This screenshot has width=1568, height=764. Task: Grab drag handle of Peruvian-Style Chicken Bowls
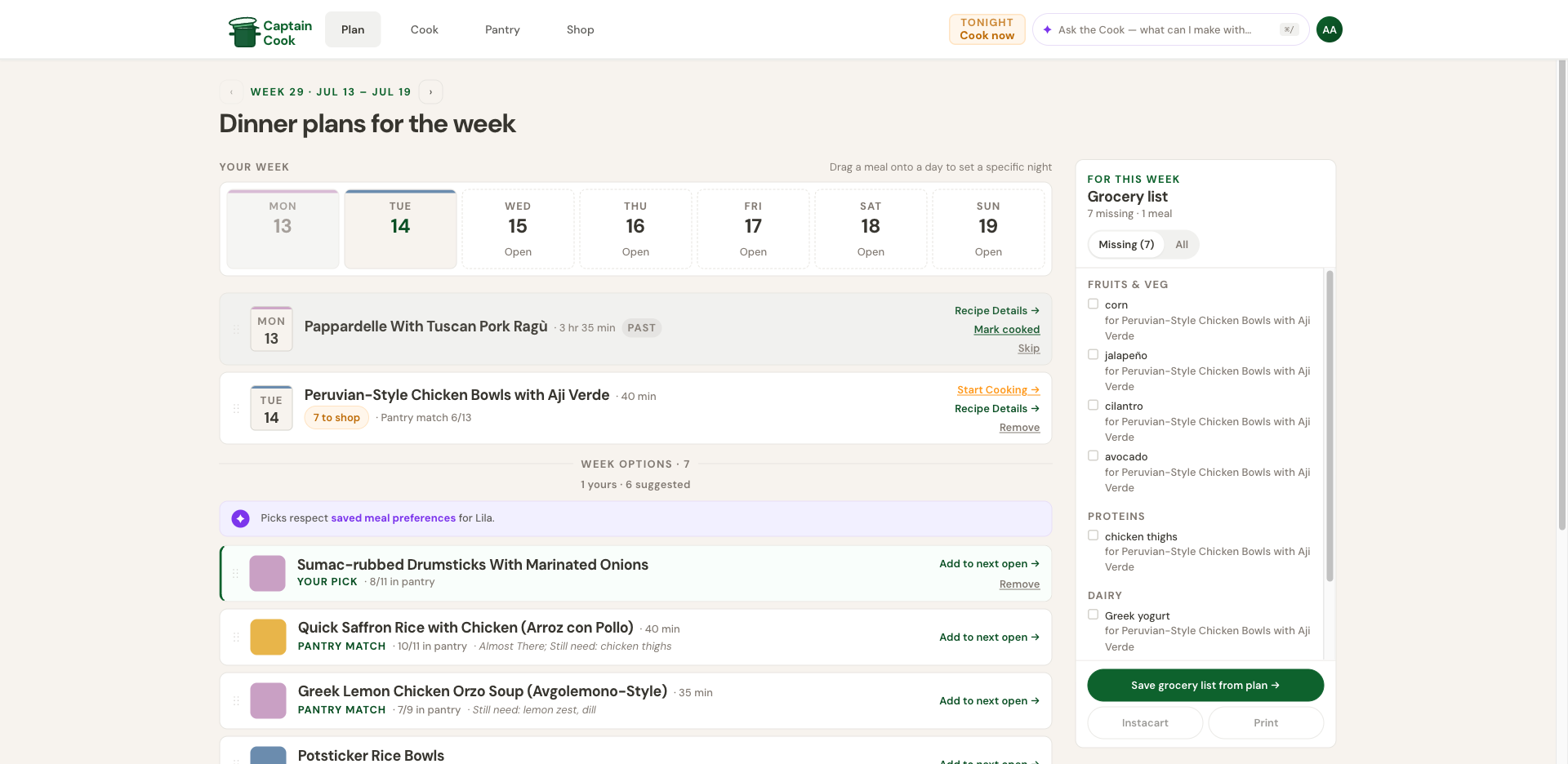click(x=236, y=408)
